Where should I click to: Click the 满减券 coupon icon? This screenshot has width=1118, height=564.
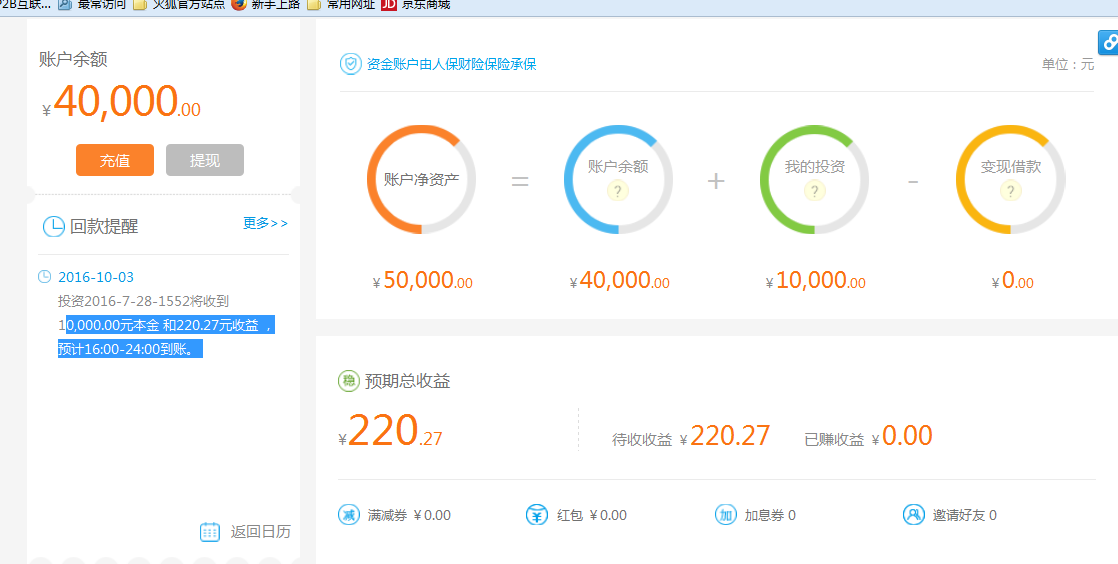(349, 515)
